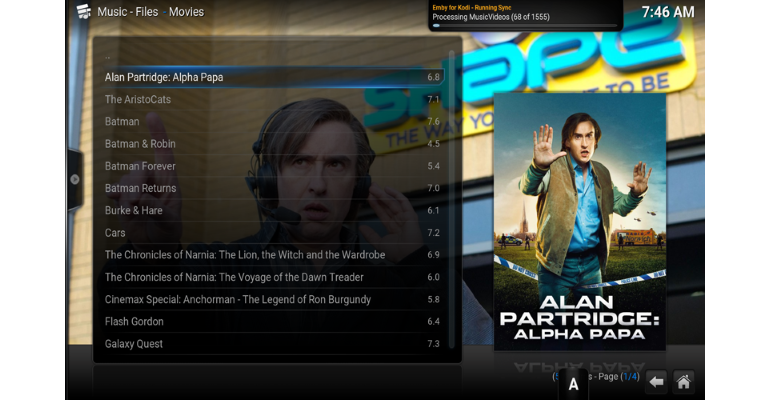770x400 pixels.
Task: Choose the Batman movie entry
Action: (x=273, y=121)
